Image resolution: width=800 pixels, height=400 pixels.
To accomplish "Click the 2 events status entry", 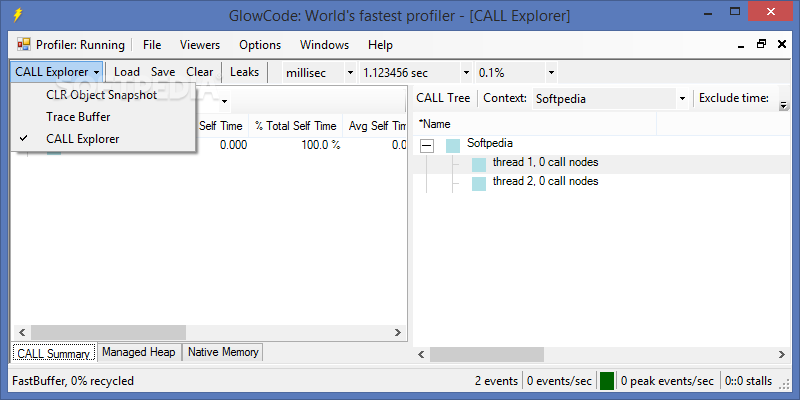I will coord(495,381).
